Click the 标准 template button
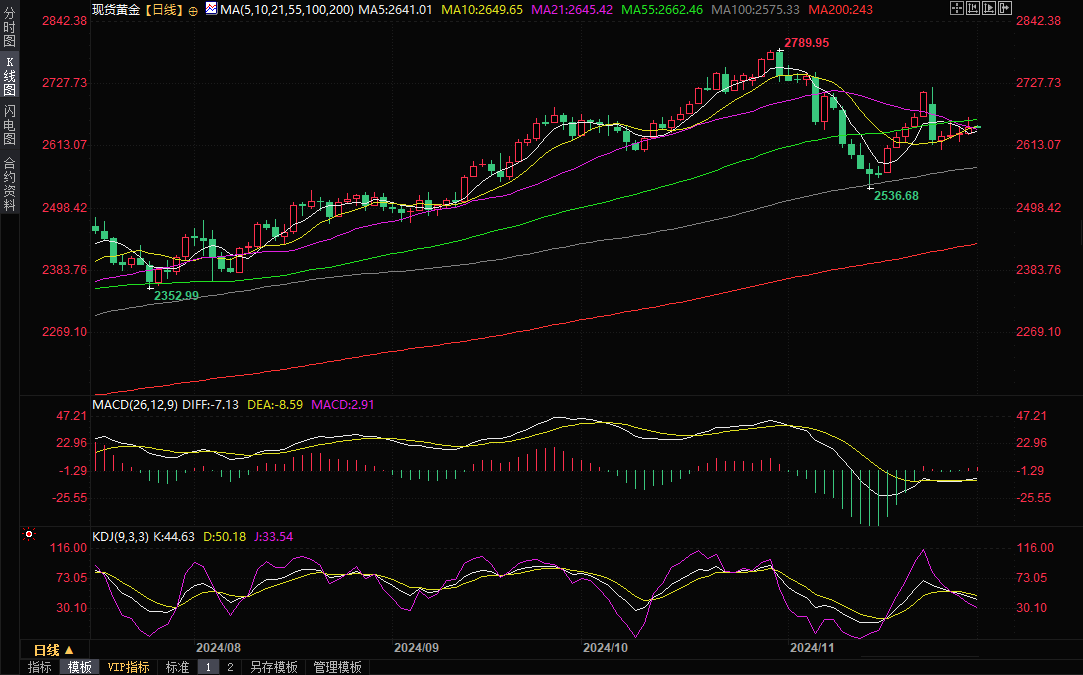1083x675 pixels. (x=177, y=667)
